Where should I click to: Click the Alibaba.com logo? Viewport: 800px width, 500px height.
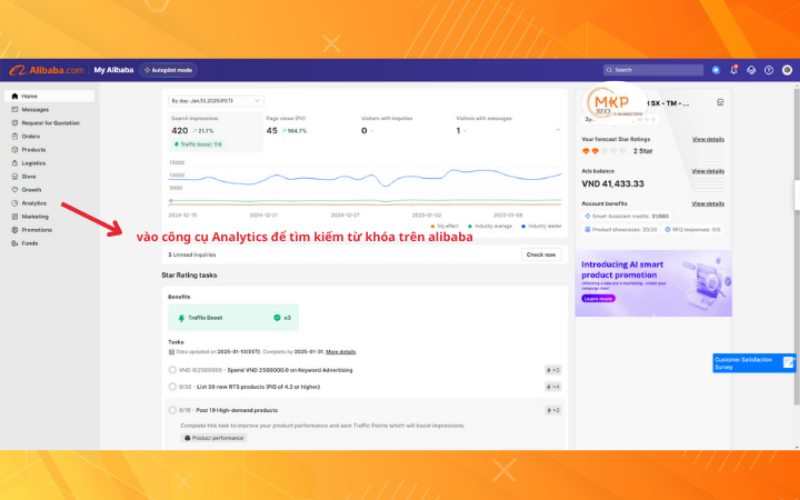[x=46, y=70]
